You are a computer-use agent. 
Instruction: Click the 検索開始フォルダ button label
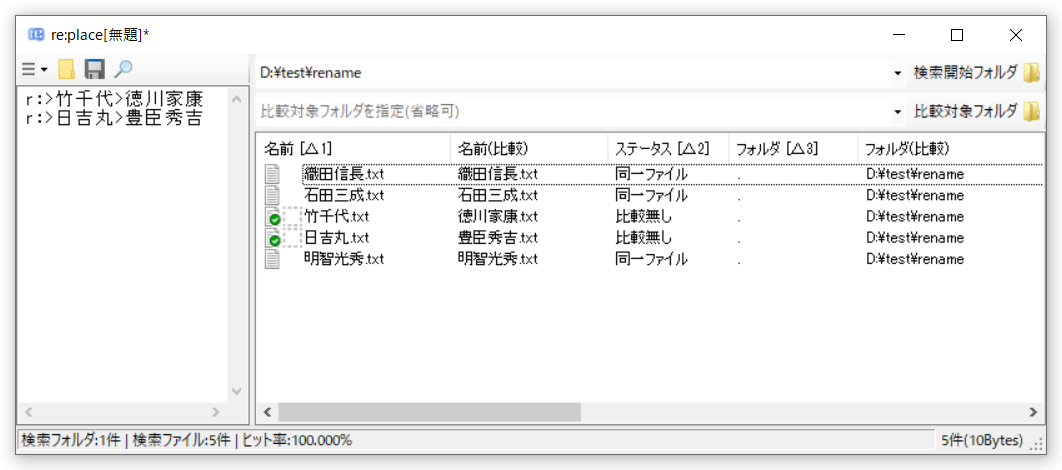(965, 72)
